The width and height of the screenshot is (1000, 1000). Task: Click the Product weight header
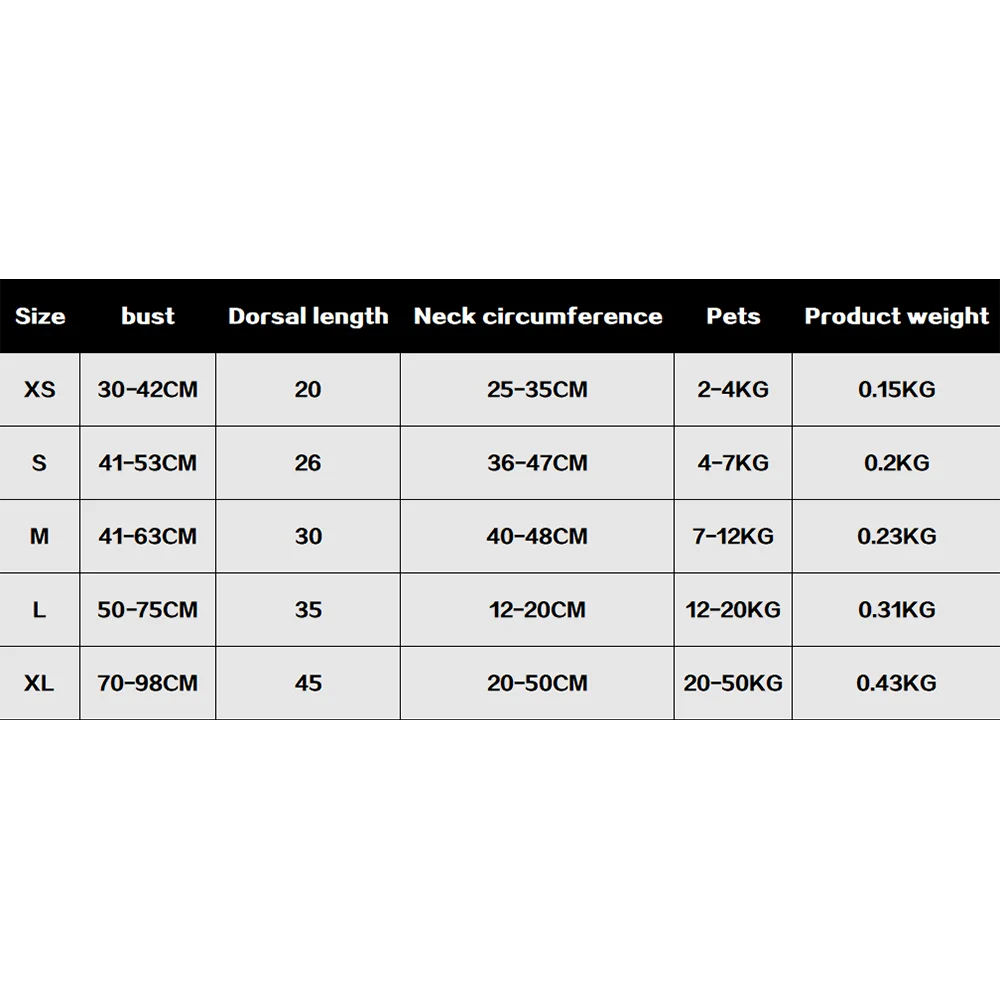click(x=896, y=317)
